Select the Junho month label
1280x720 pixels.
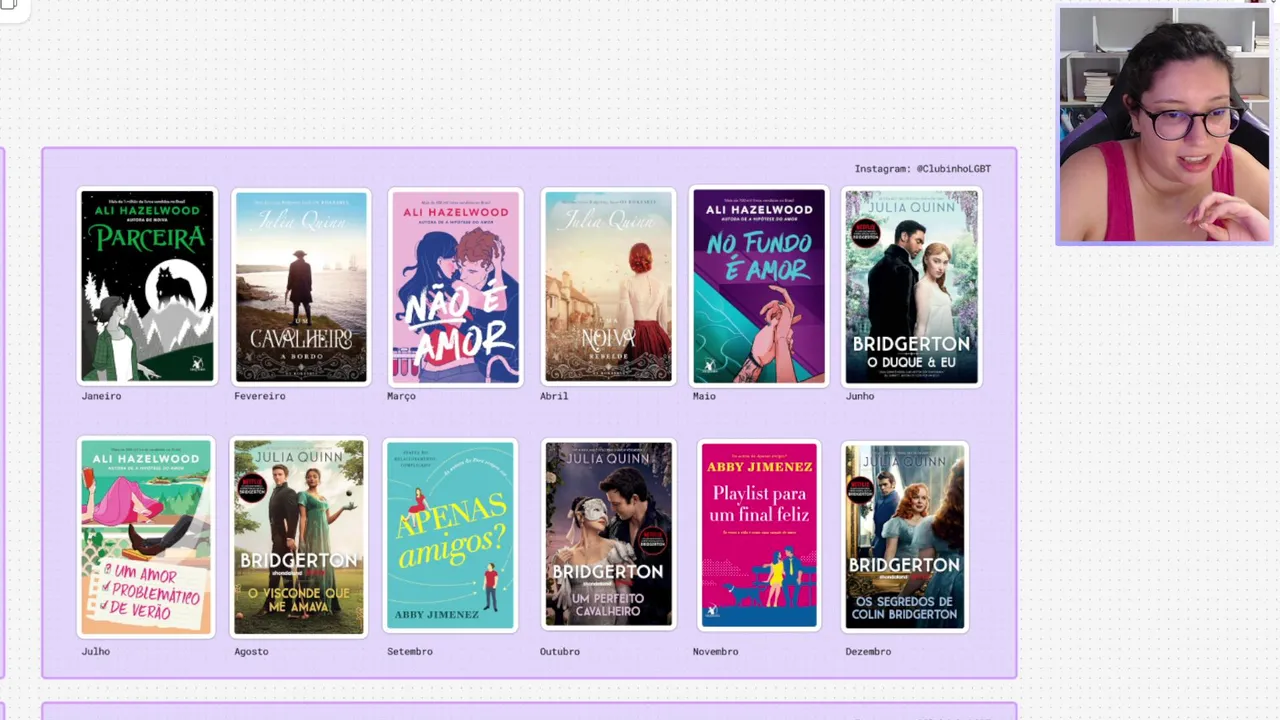click(860, 396)
